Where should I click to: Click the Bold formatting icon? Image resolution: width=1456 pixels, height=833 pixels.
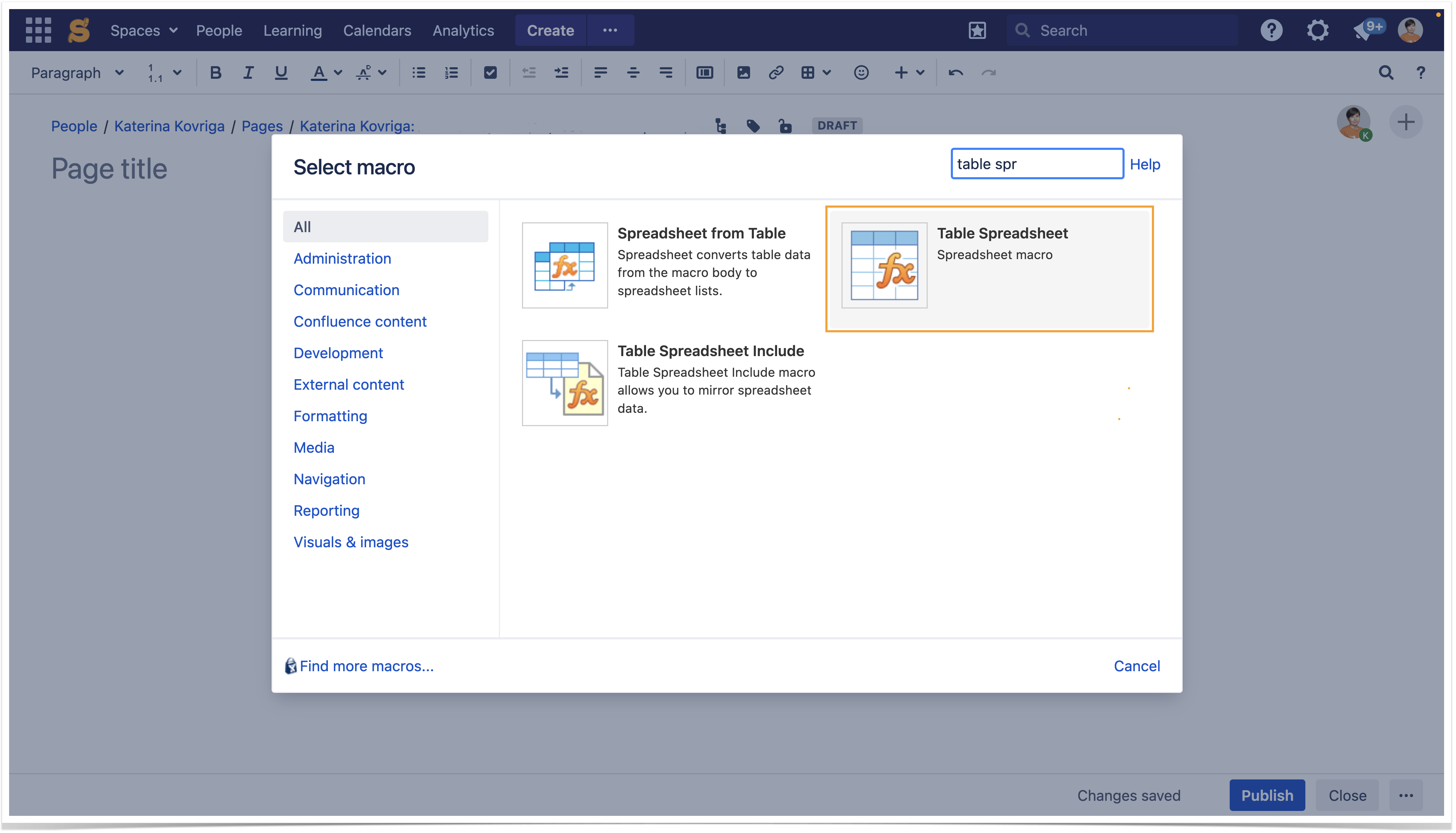point(215,73)
